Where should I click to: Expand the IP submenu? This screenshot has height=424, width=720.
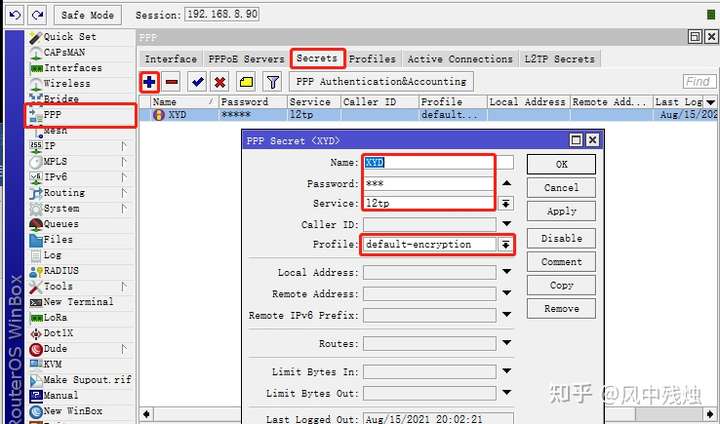(x=124, y=146)
